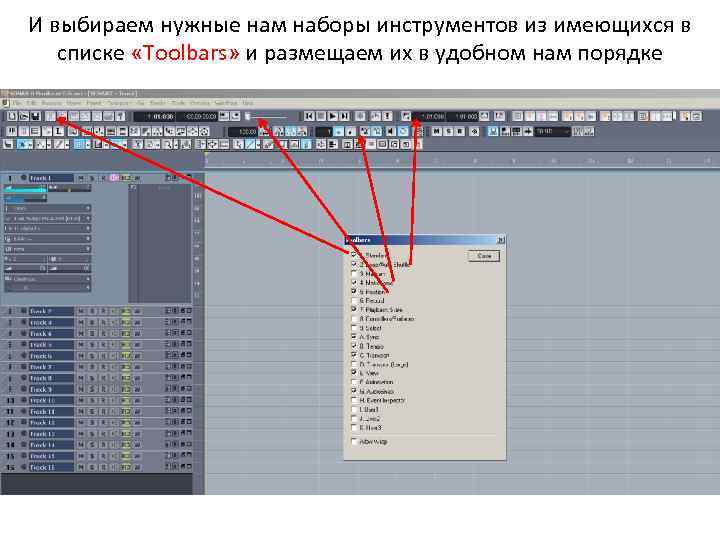The height and width of the screenshot is (540, 720).
Task: Toggle the Views toolbar checkbox
Action: point(354,373)
